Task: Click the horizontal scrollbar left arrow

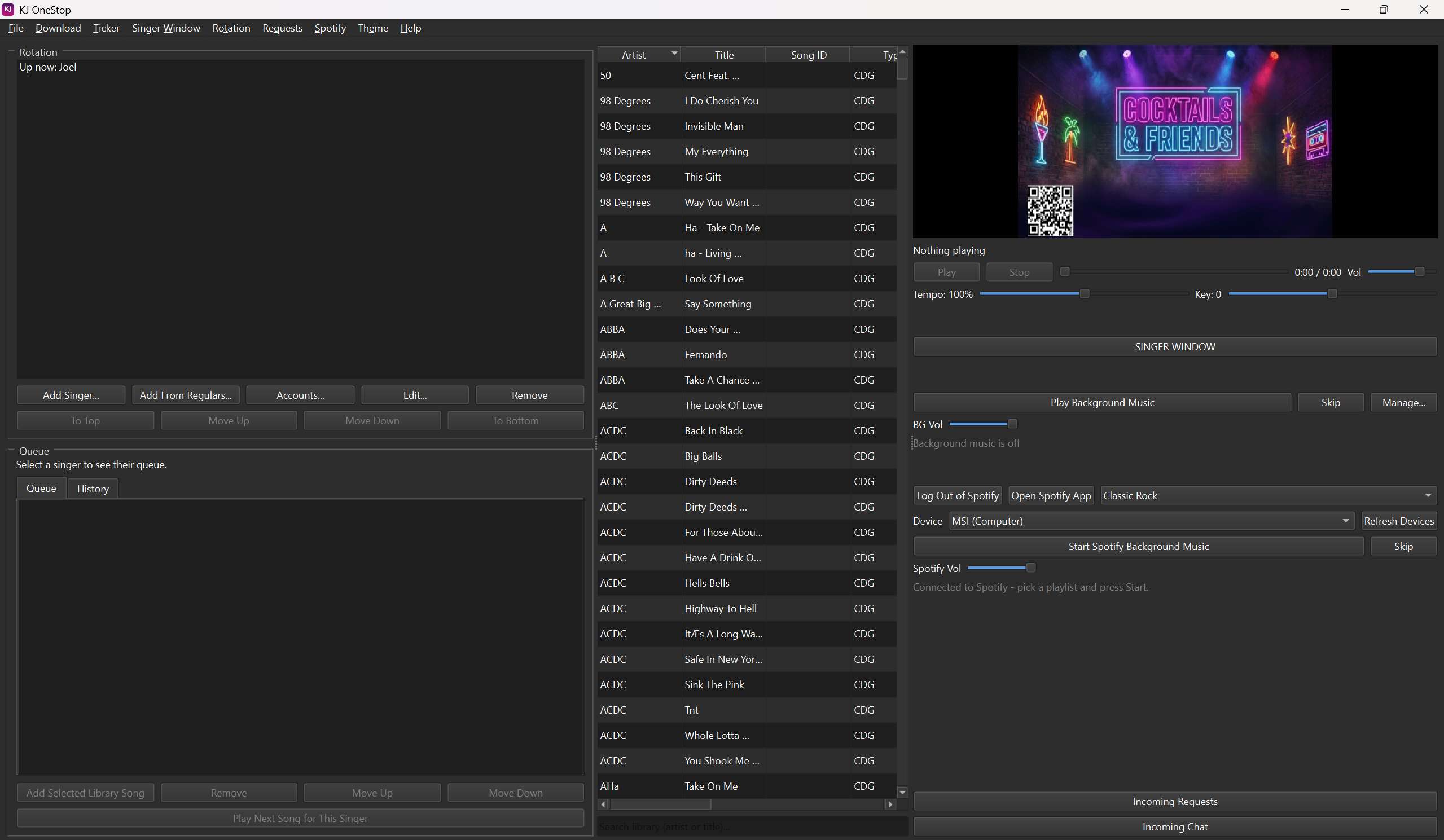Action: tap(603, 804)
